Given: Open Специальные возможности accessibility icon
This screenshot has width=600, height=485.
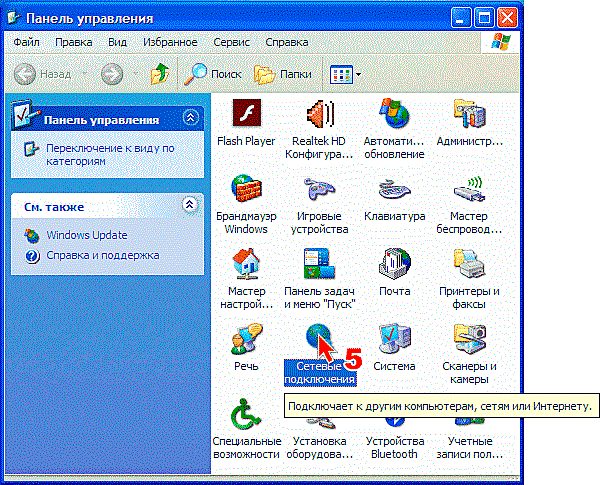Looking at the screenshot, I should point(246,413).
